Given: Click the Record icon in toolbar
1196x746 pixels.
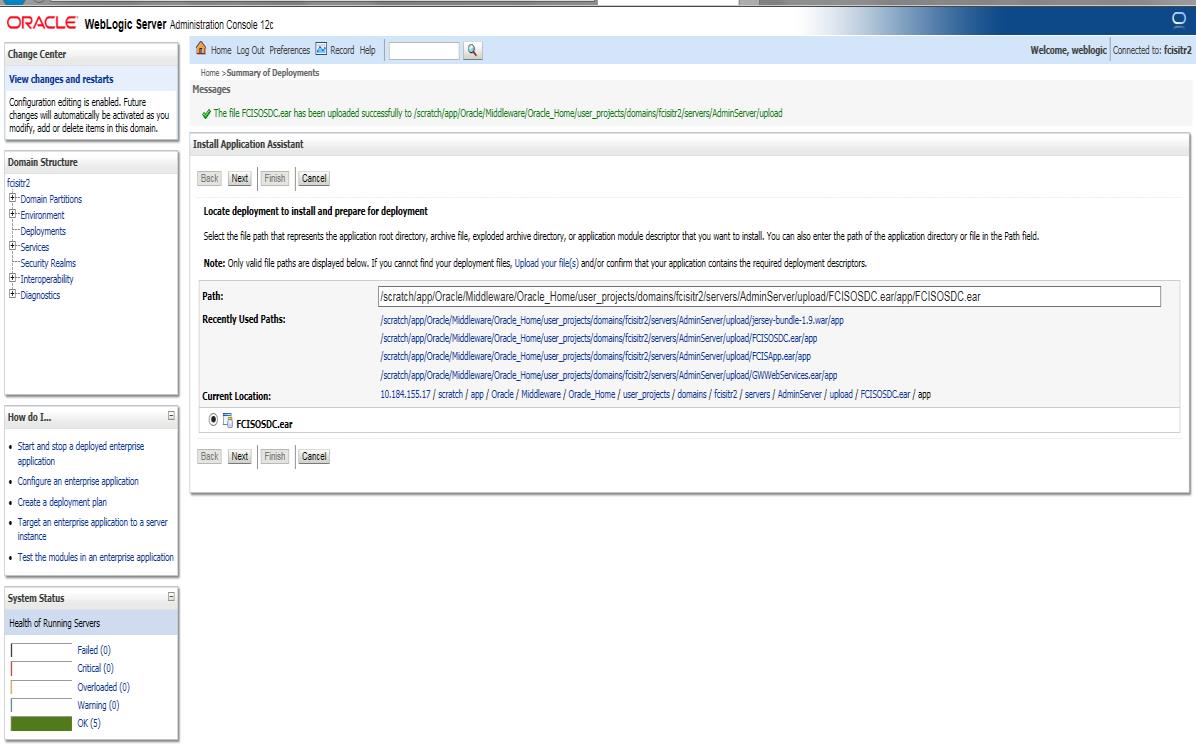Looking at the screenshot, I should (321, 49).
